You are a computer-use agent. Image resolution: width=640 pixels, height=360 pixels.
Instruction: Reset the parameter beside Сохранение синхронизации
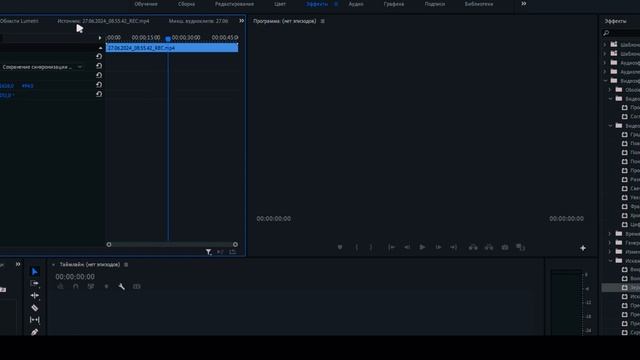99,66
